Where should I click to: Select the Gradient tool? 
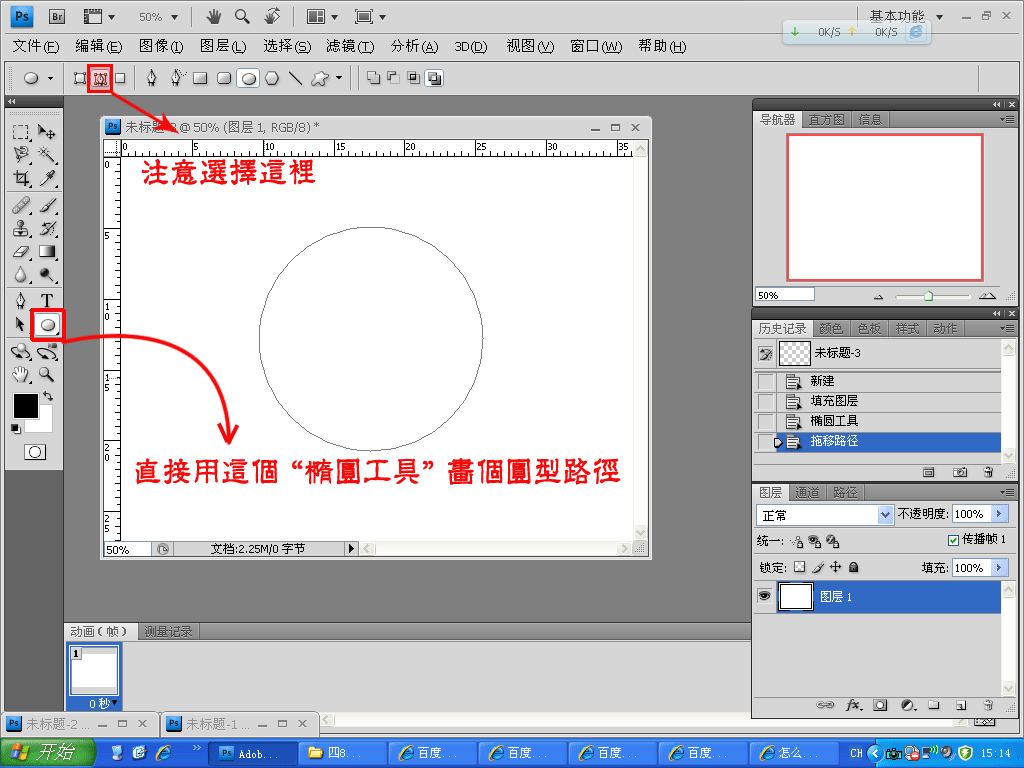coord(46,251)
